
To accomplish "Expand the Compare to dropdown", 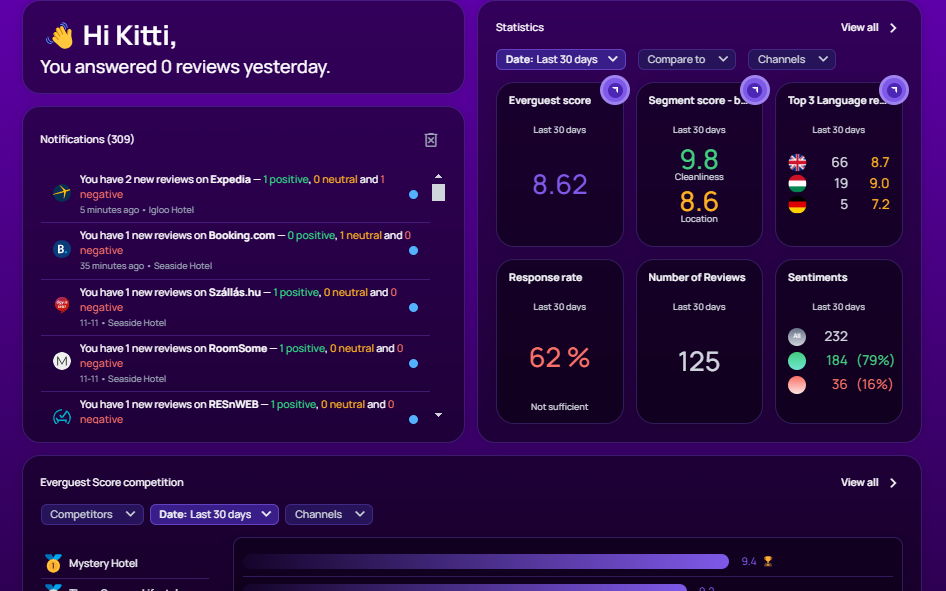I will point(687,59).
